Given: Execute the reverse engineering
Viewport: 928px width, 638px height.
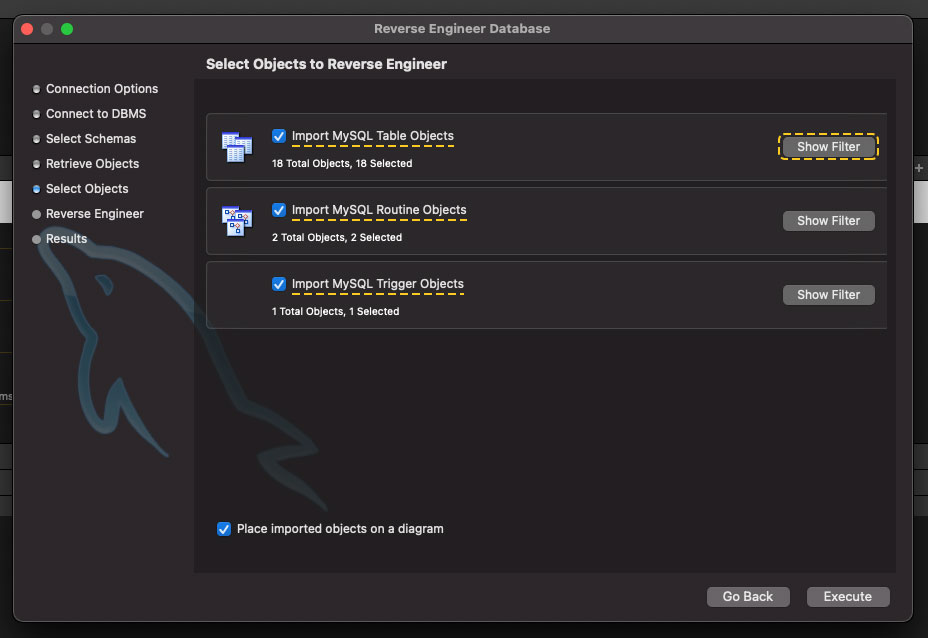Looking at the screenshot, I should pyautogui.click(x=848, y=597).
